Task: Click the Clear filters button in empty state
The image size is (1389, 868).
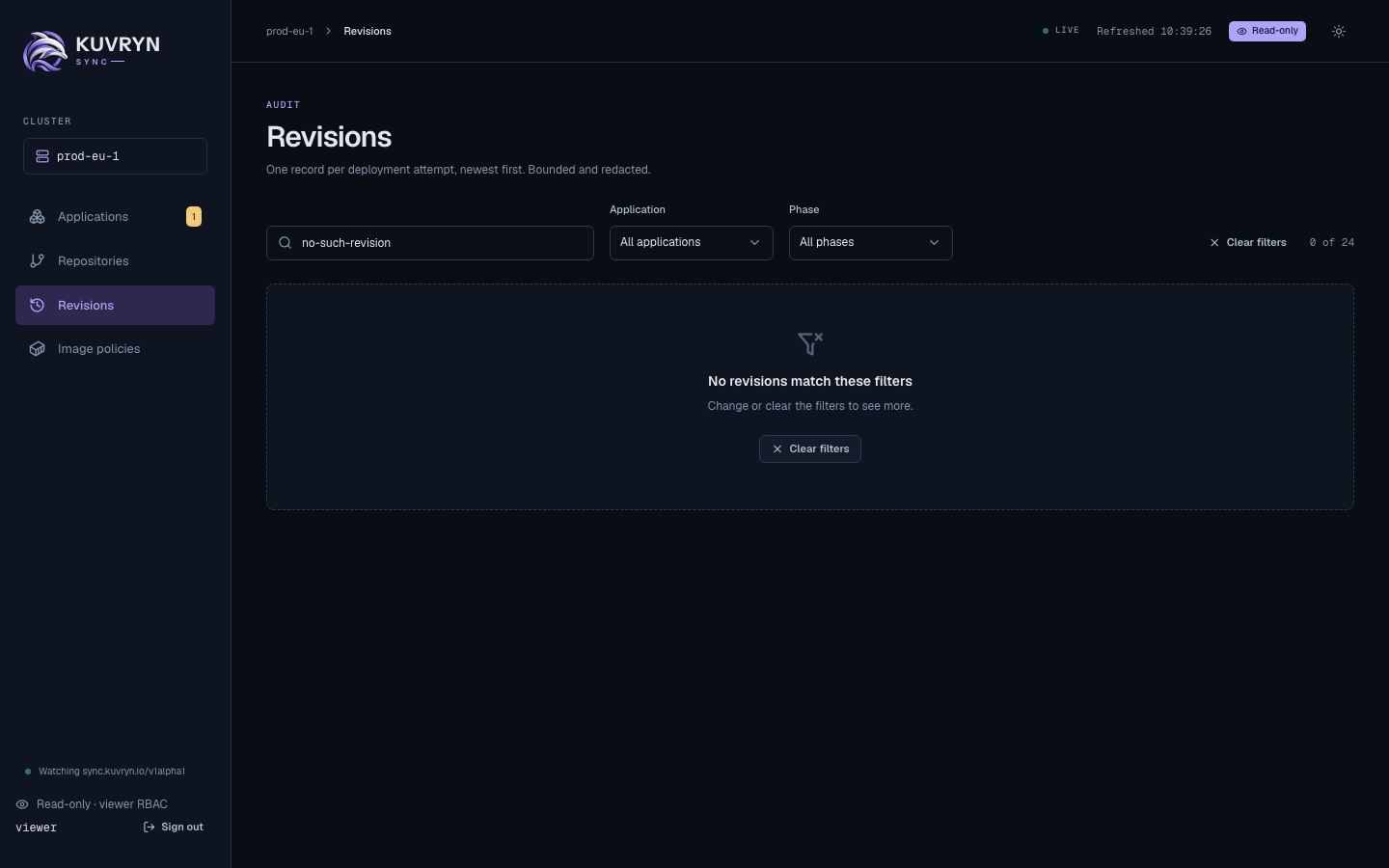Action: click(810, 449)
